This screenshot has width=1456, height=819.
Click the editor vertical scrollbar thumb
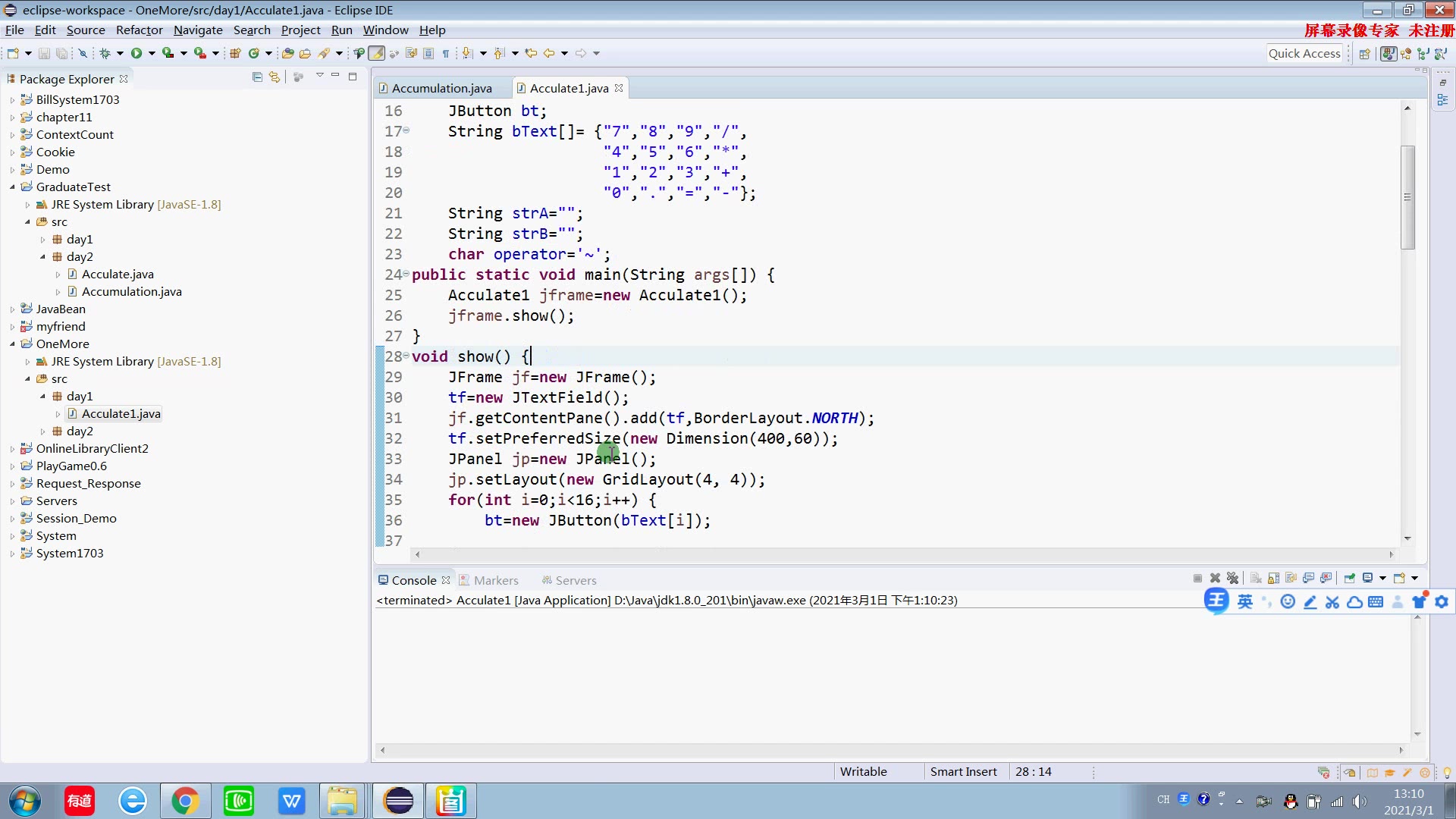pyautogui.click(x=1407, y=197)
